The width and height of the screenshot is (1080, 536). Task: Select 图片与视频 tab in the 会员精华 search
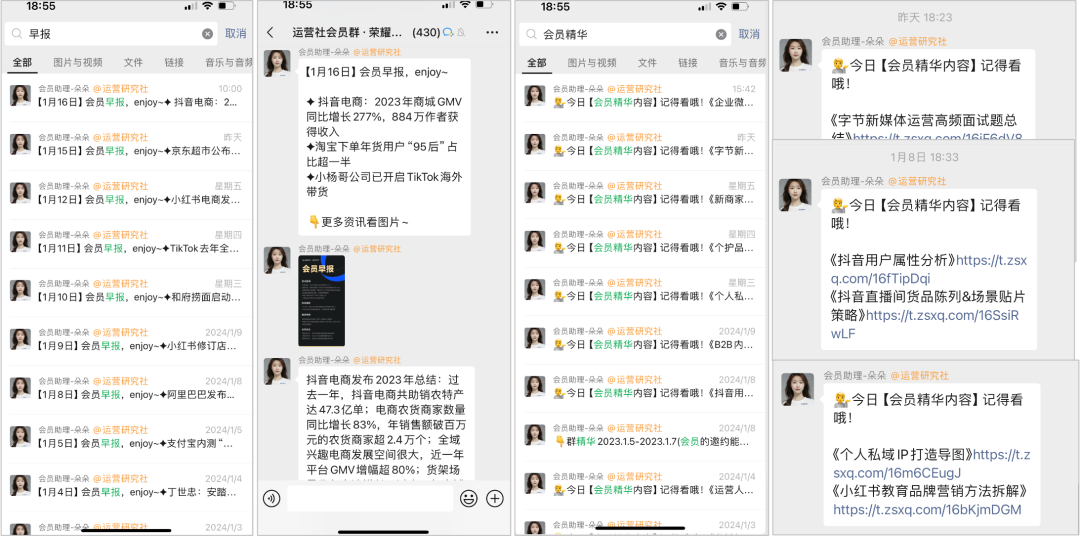pos(592,63)
